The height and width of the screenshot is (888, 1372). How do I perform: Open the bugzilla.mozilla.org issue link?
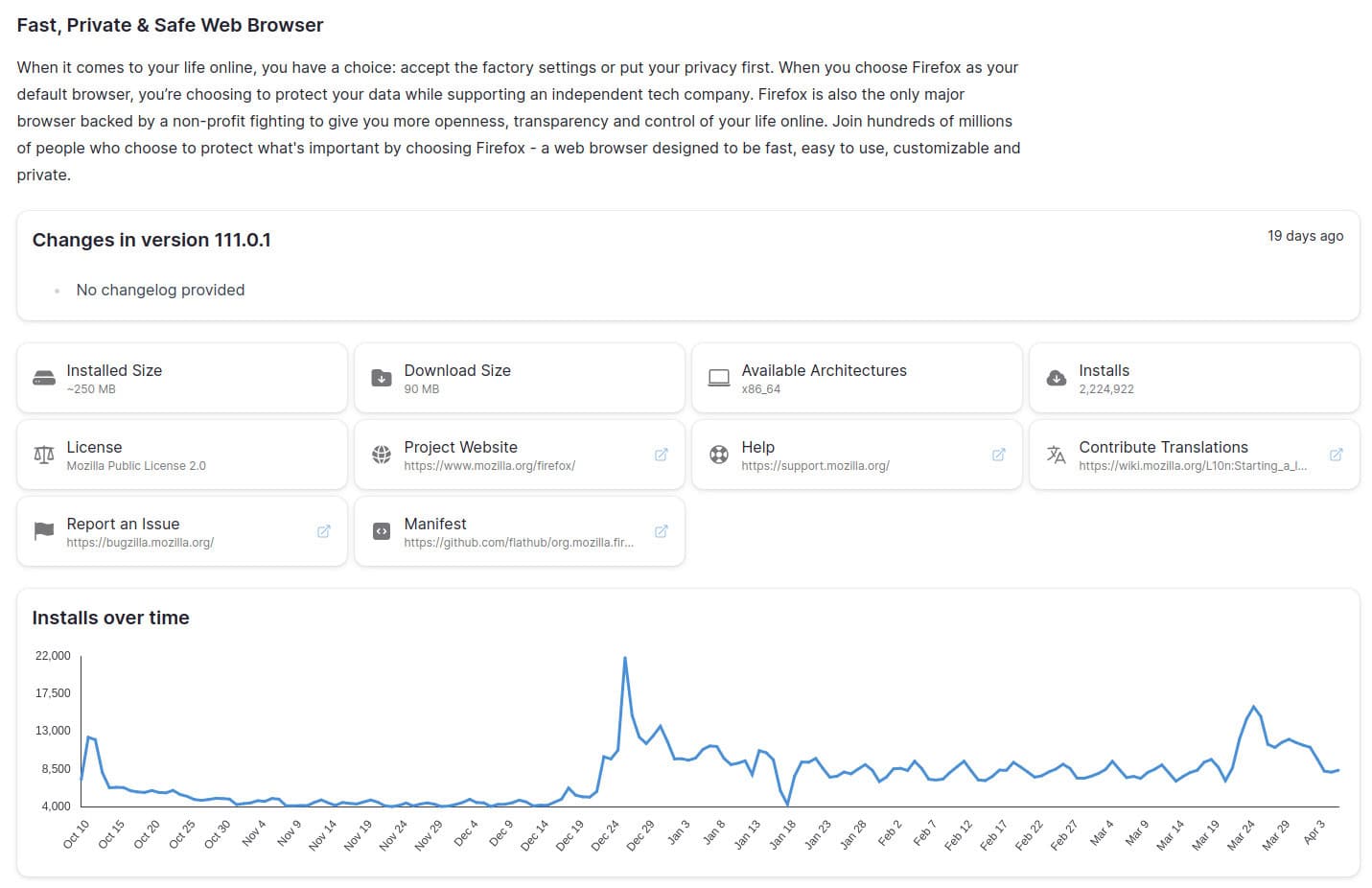(140, 543)
